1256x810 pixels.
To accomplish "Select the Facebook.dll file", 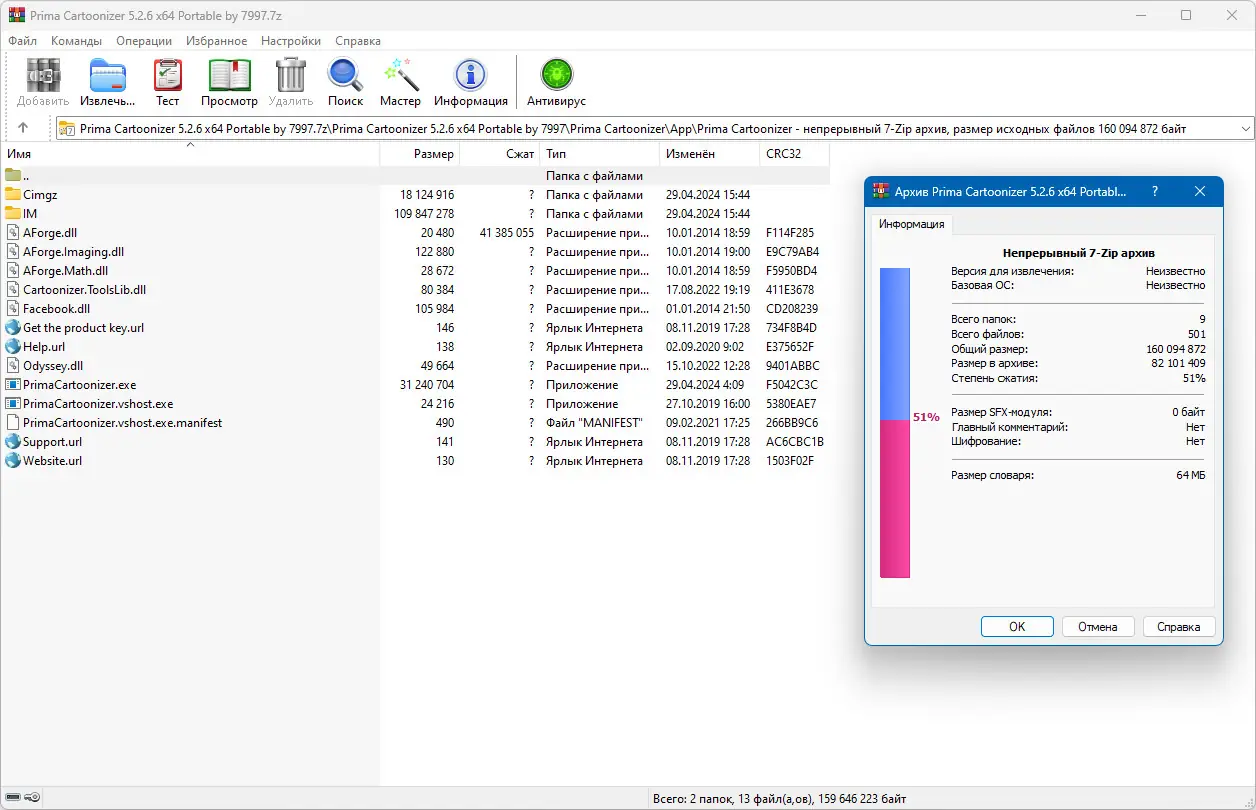I will 56,309.
